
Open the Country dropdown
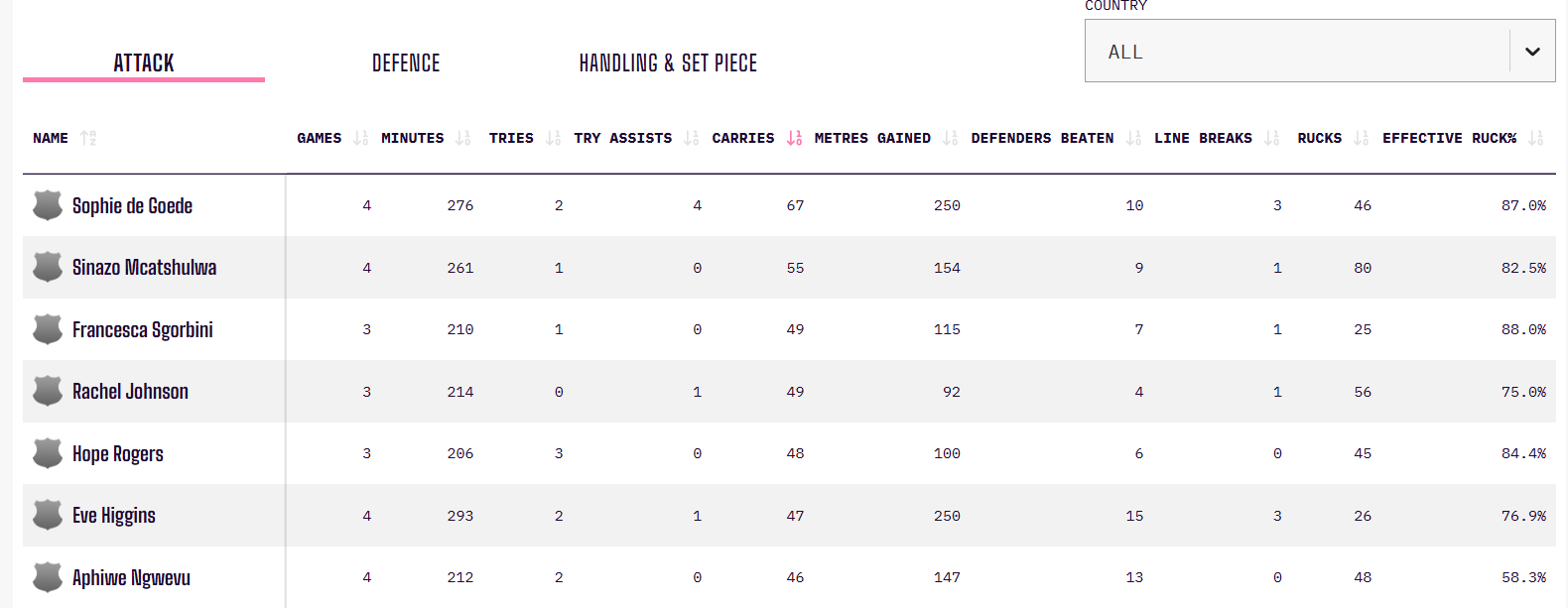(1319, 51)
